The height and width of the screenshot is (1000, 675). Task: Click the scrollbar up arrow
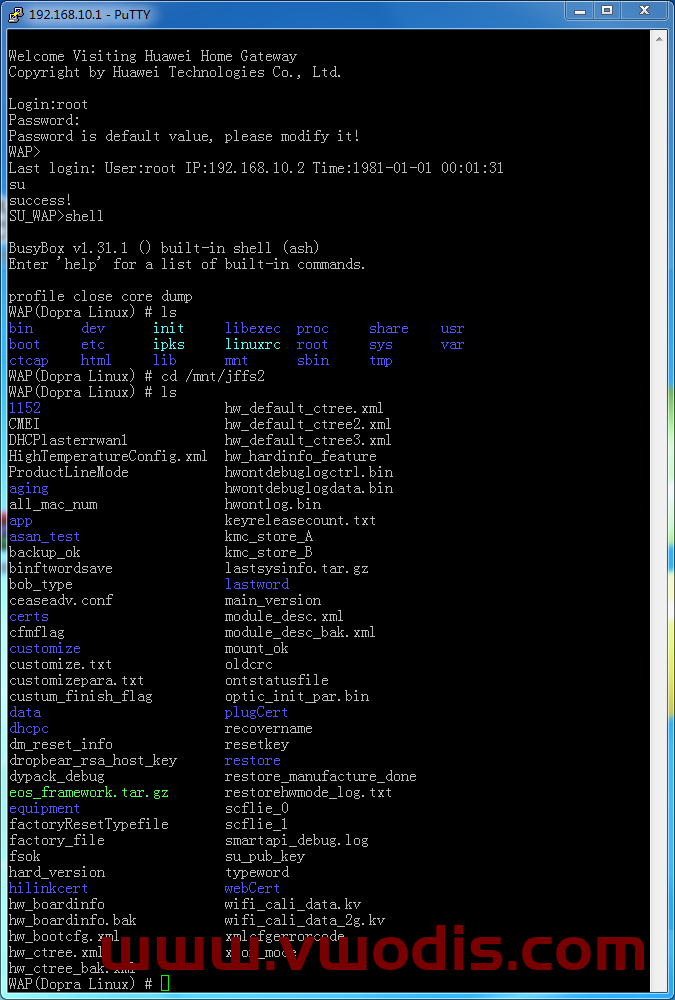[x=659, y=37]
